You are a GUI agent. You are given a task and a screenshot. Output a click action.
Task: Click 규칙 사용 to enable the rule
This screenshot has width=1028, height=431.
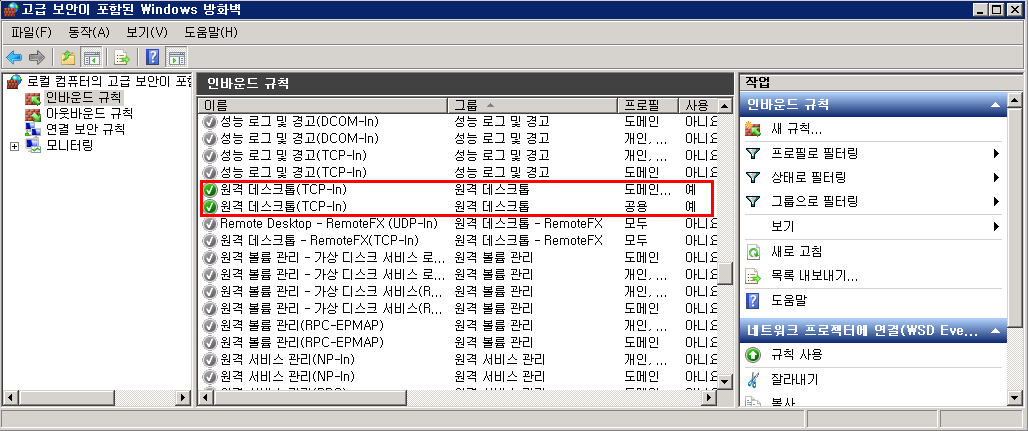[797, 355]
